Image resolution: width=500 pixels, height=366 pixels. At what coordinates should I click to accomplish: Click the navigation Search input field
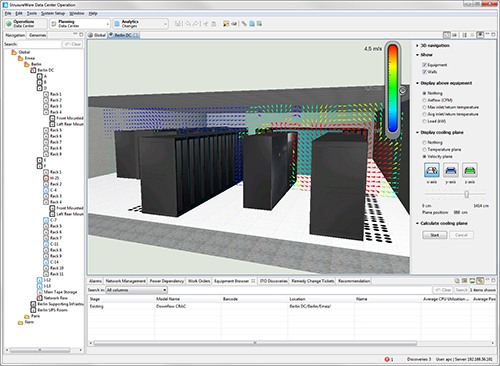coord(40,44)
